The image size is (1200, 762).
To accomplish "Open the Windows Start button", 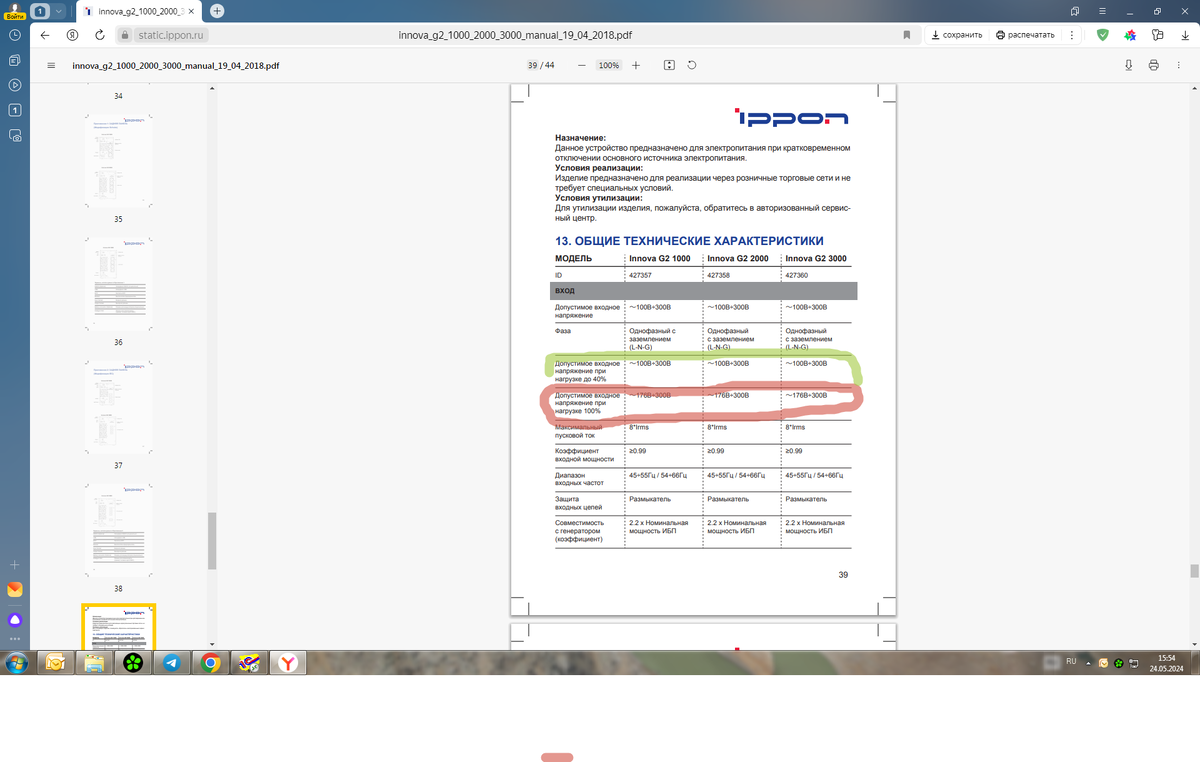I will (17, 662).
